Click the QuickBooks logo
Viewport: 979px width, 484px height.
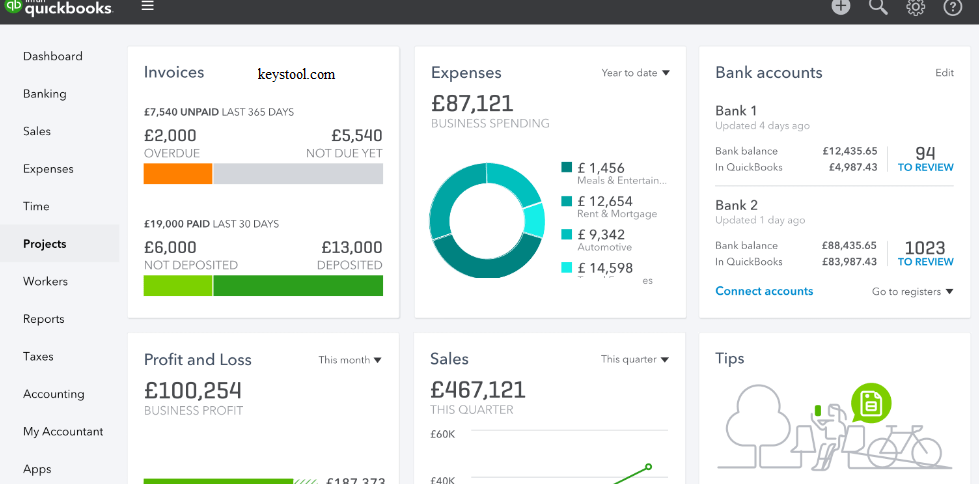pos(59,7)
